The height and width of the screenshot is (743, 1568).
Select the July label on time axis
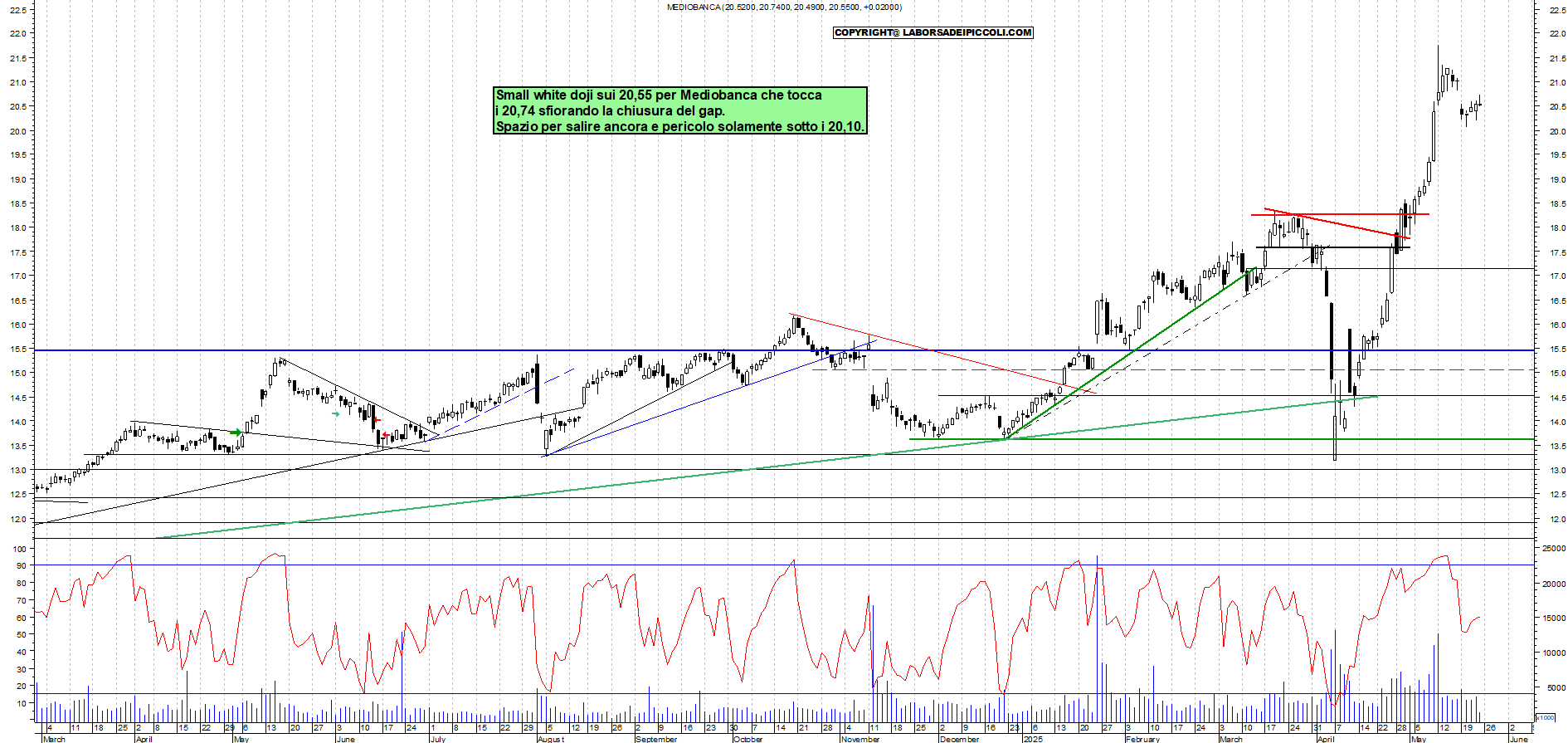pos(438,739)
